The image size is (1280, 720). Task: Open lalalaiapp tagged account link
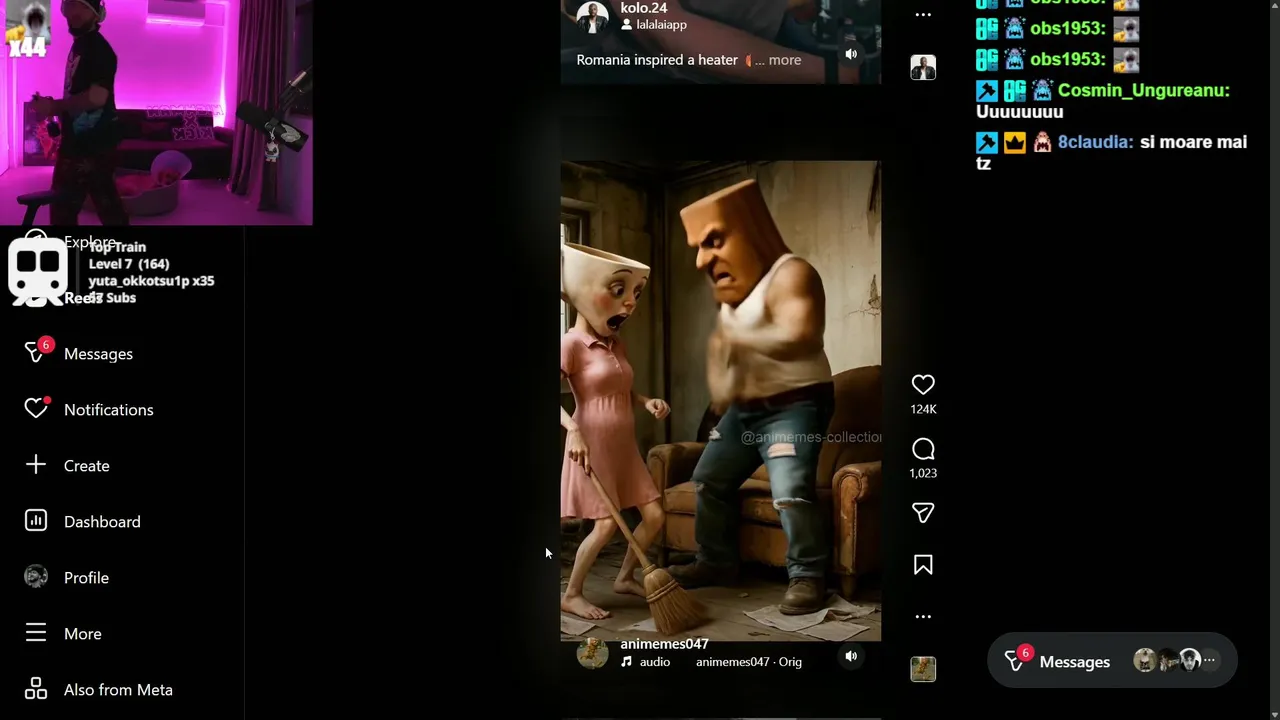[654, 24]
